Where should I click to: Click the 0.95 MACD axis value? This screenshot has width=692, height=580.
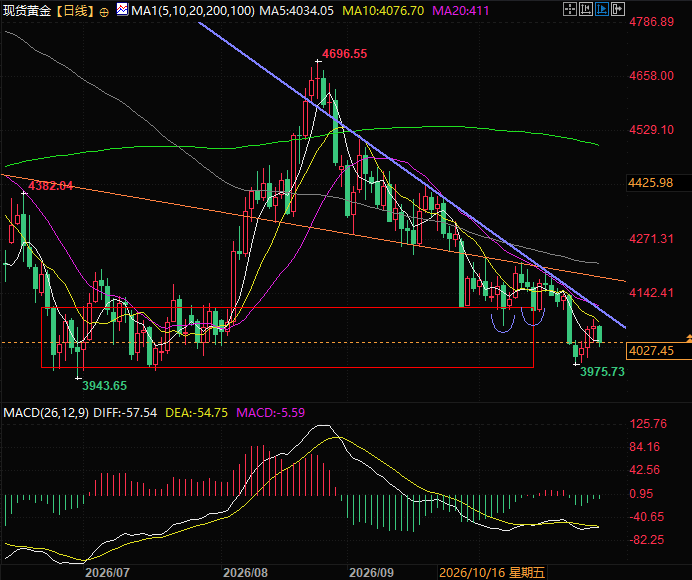(641, 493)
